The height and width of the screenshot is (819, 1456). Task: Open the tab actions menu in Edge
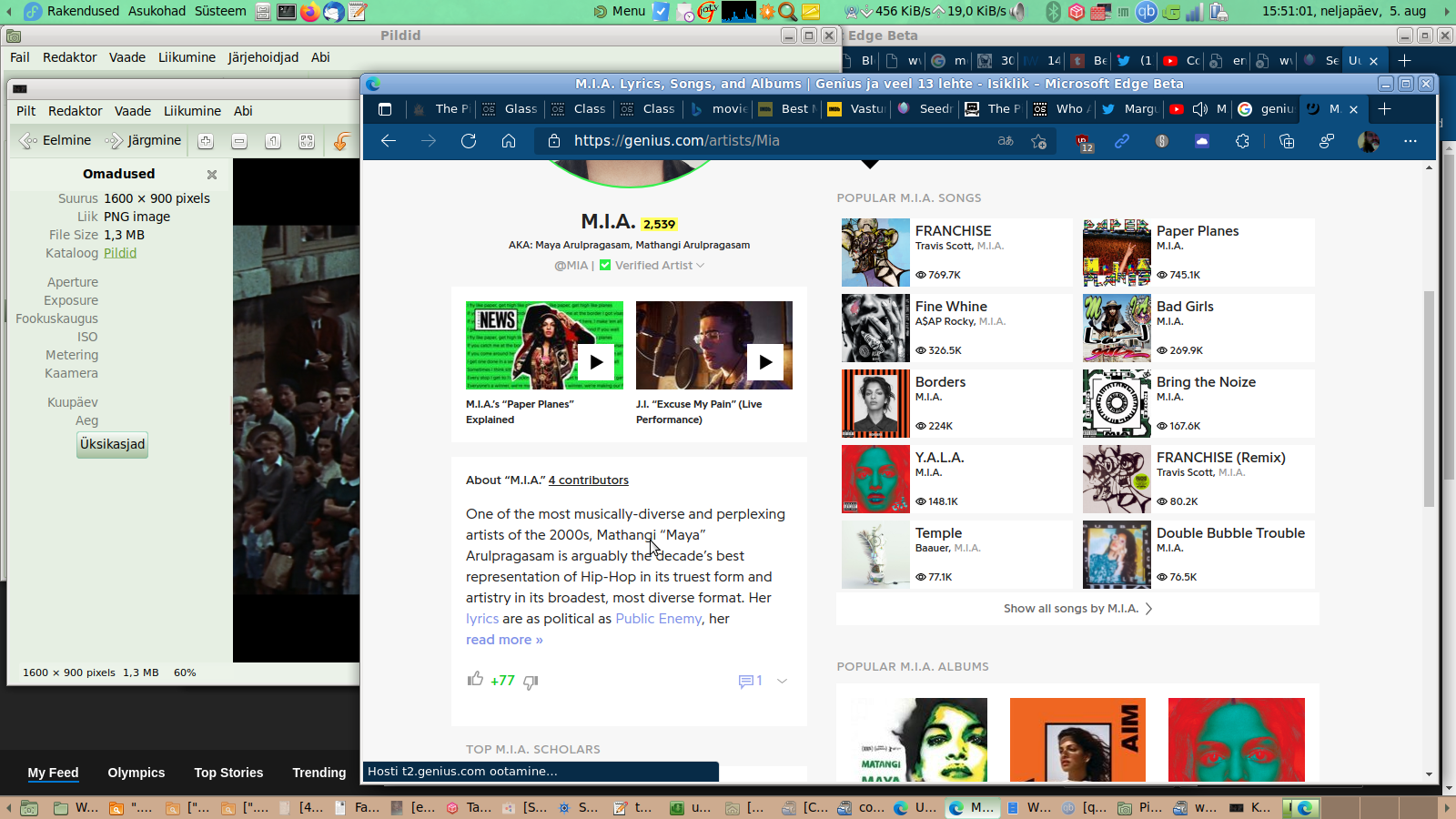click(x=385, y=109)
